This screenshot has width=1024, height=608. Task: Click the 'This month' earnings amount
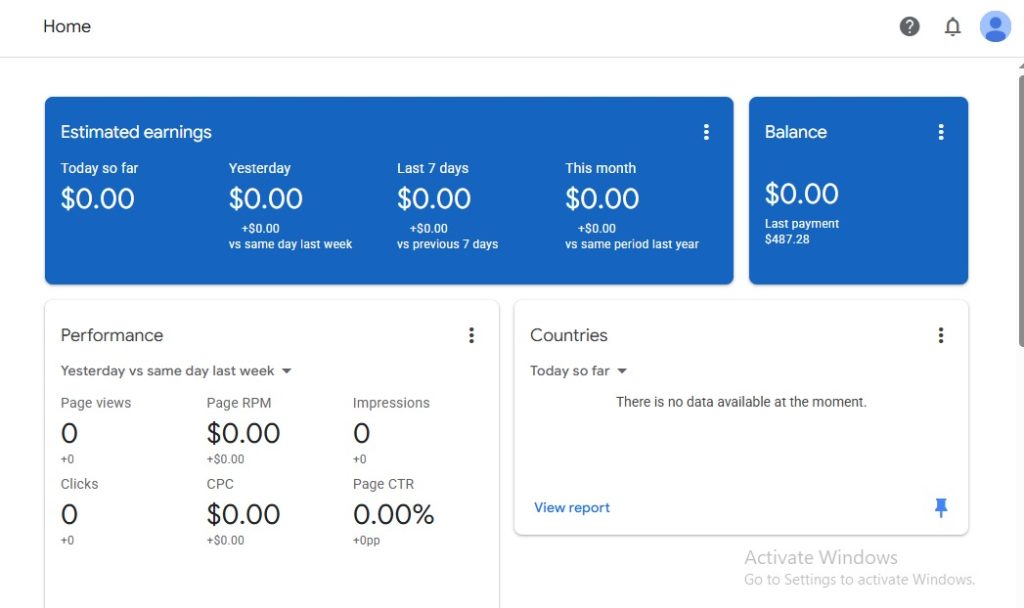click(x=602, y=199)
